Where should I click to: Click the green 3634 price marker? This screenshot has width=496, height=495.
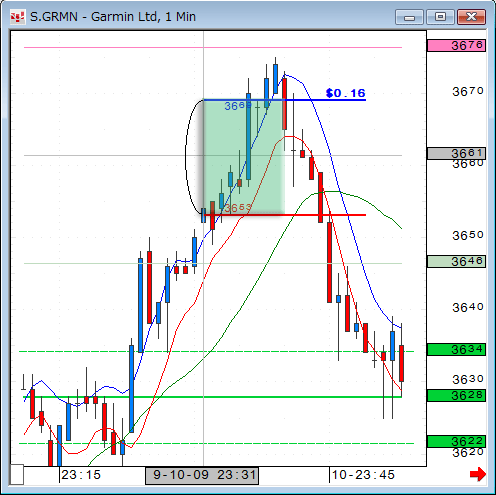click(x=456, y=349)
